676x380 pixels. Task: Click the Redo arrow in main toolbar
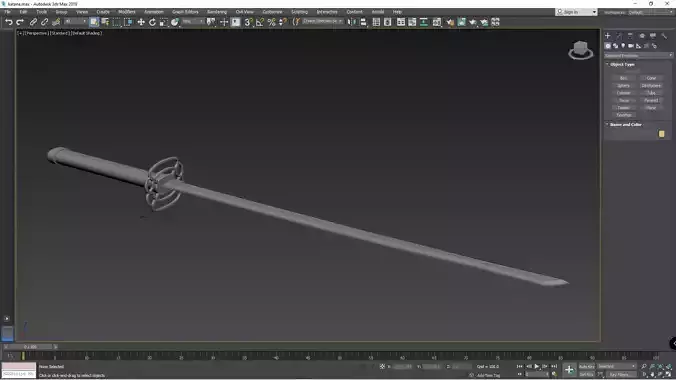tap(20, 22)
